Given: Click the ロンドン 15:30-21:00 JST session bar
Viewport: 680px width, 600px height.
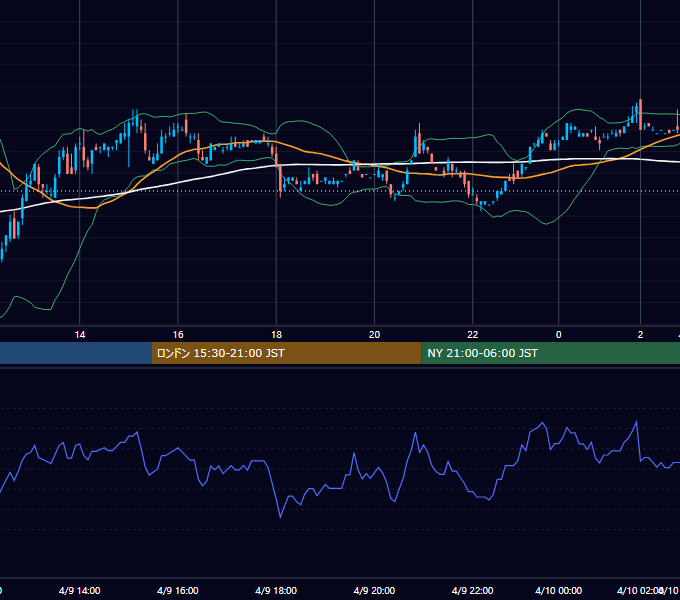Looking at the screenshot, I should 286,353.
